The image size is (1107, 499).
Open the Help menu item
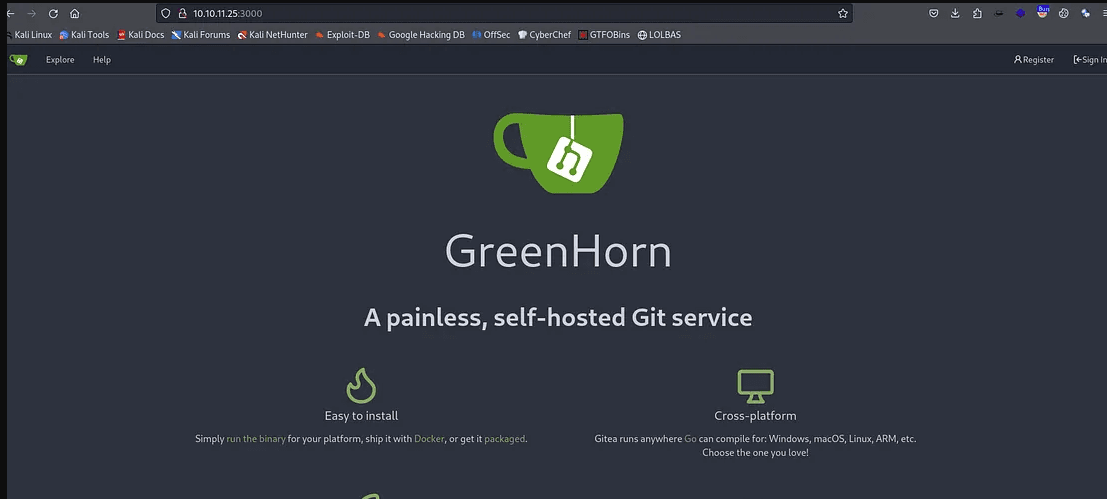click(x=102, y=60)
